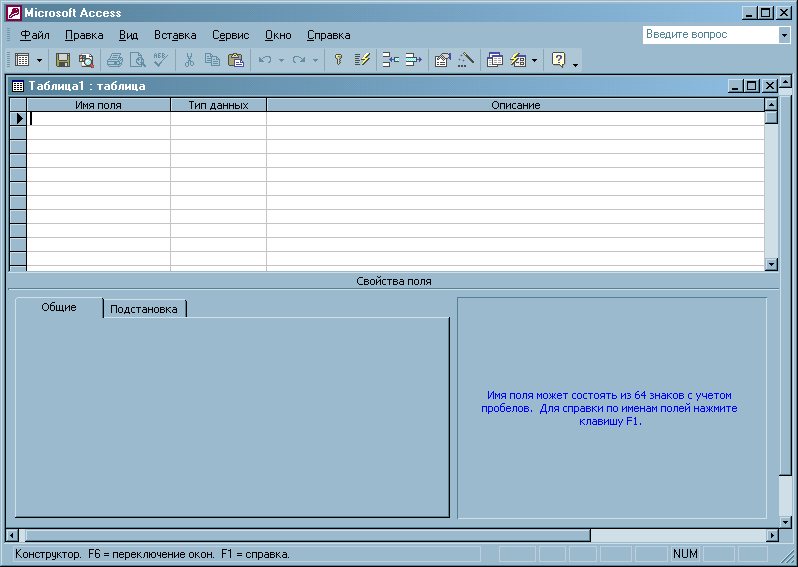Image resolution: width=798 pixels, height=567 pixels.
Task: Expand the Undo history dropdown
Action: click(281, 61)
